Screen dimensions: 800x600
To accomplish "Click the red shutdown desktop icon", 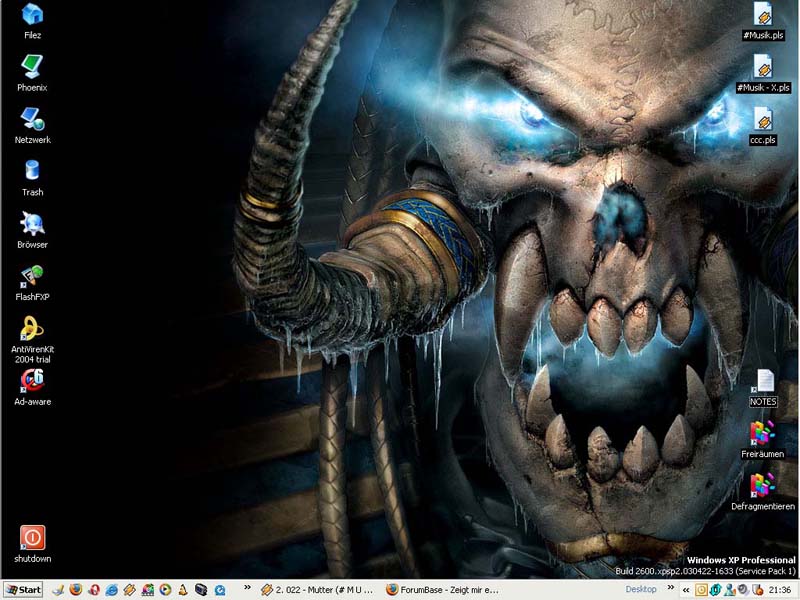I will point(32,544).
